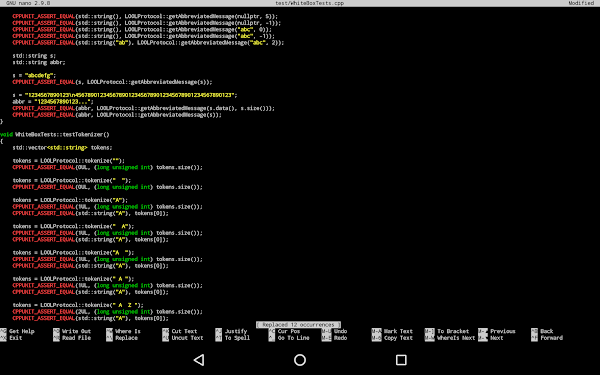
Task: Click the long s = "1234567890123\n456..." line
Action: coord(125,95)
